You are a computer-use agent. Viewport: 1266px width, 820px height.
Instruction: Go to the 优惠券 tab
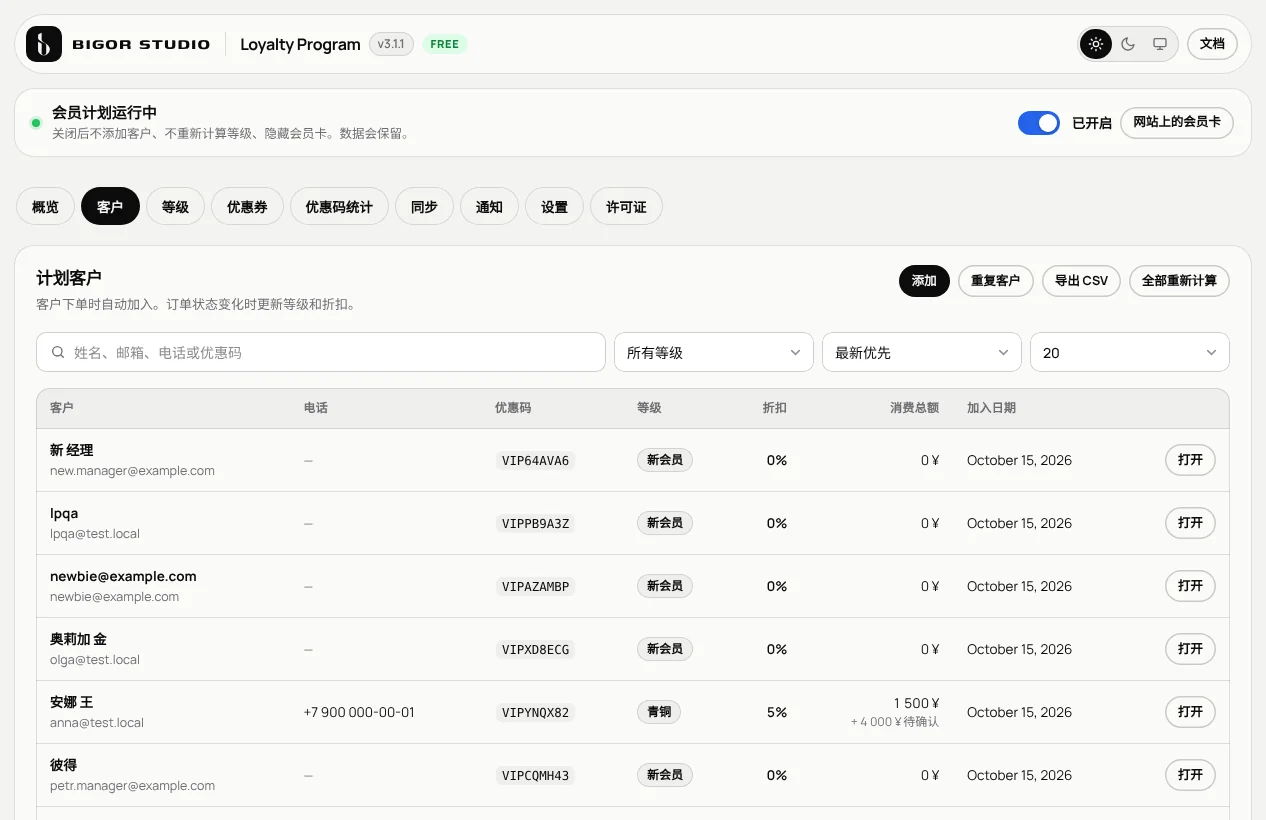[247, 207]
